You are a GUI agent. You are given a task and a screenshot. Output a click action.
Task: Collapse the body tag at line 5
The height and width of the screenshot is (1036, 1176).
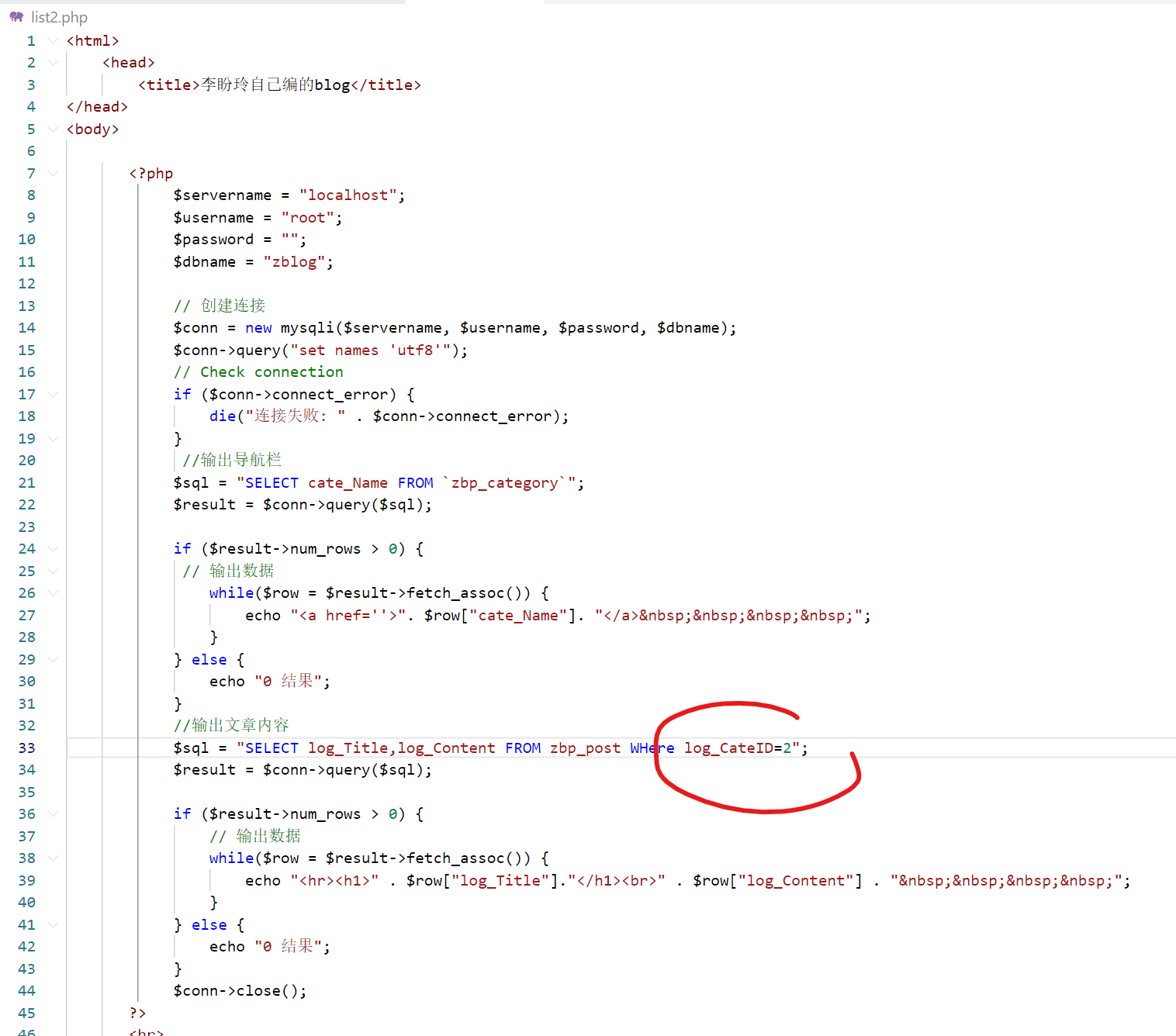tap(53, 129)
